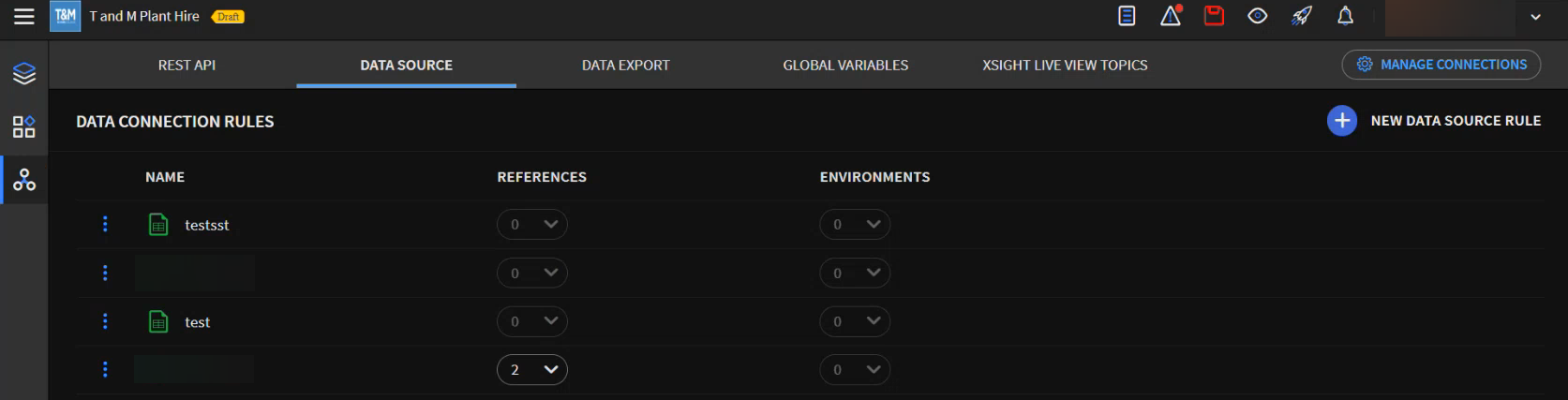The image size is (1568, 400).
Task: Expand References dropdown for testsst
Action: tap(532, 225)
